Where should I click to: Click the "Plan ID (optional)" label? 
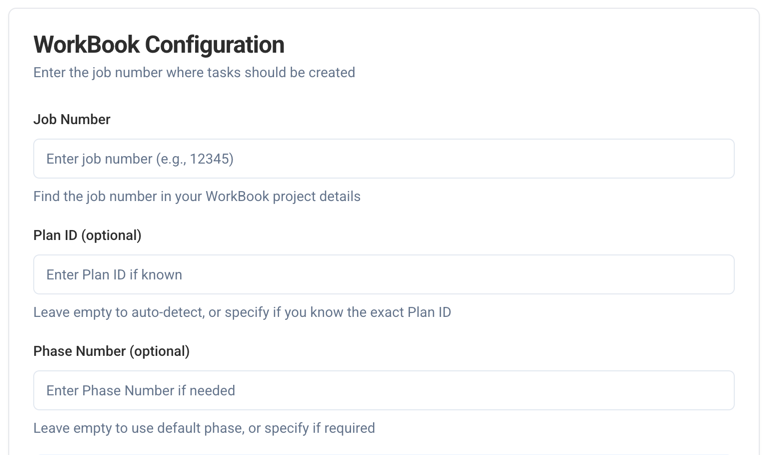point(87,235)
